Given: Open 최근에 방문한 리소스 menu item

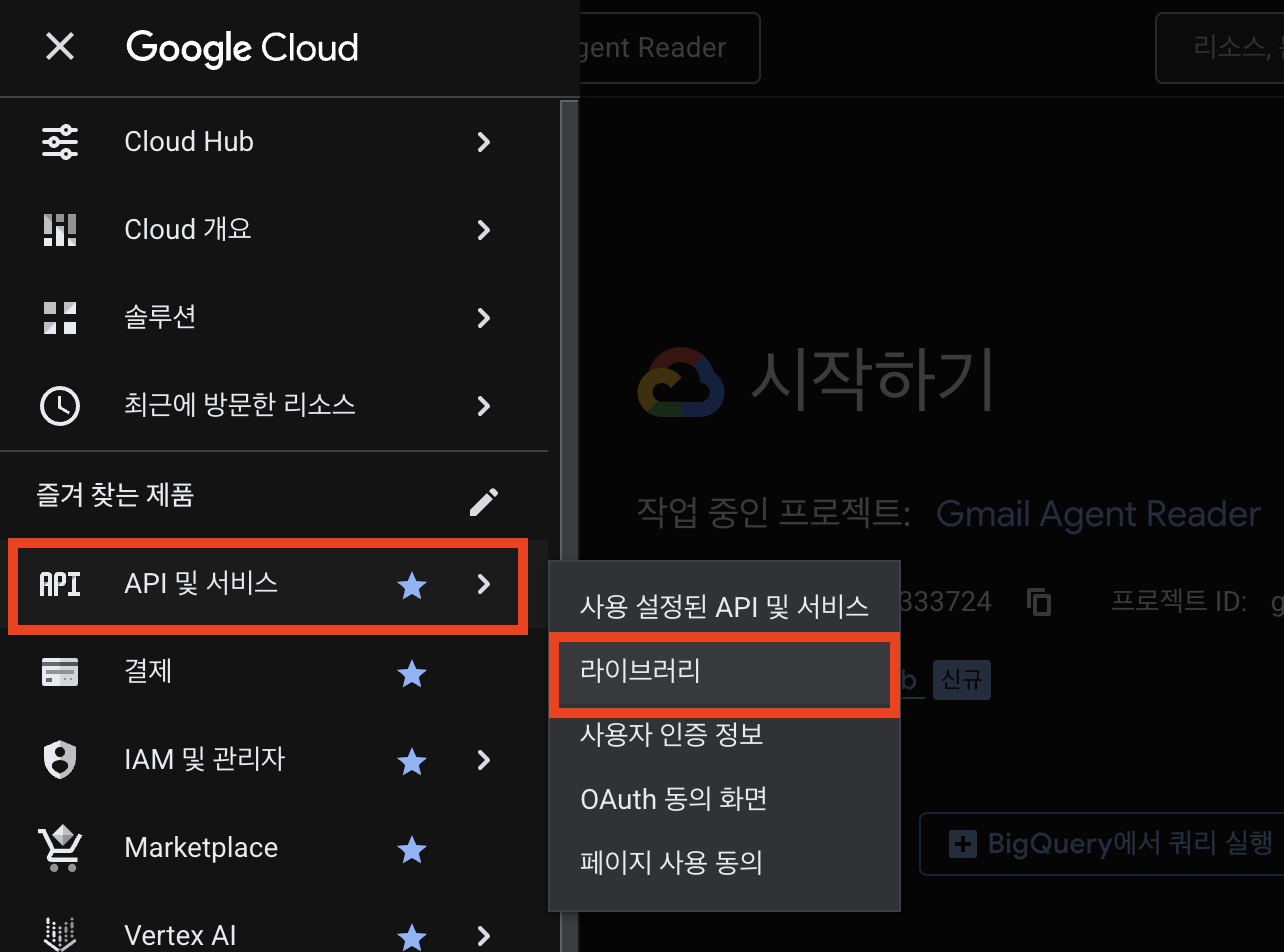Looking at the screenshot, I should coord(274,406).
